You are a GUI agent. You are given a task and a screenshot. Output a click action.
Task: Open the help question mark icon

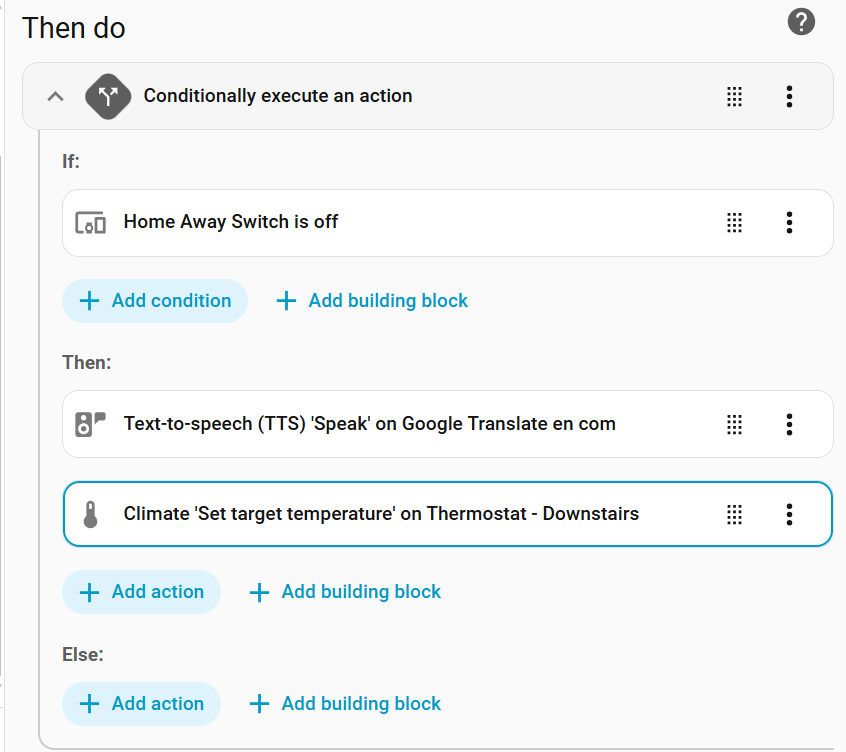801,21
